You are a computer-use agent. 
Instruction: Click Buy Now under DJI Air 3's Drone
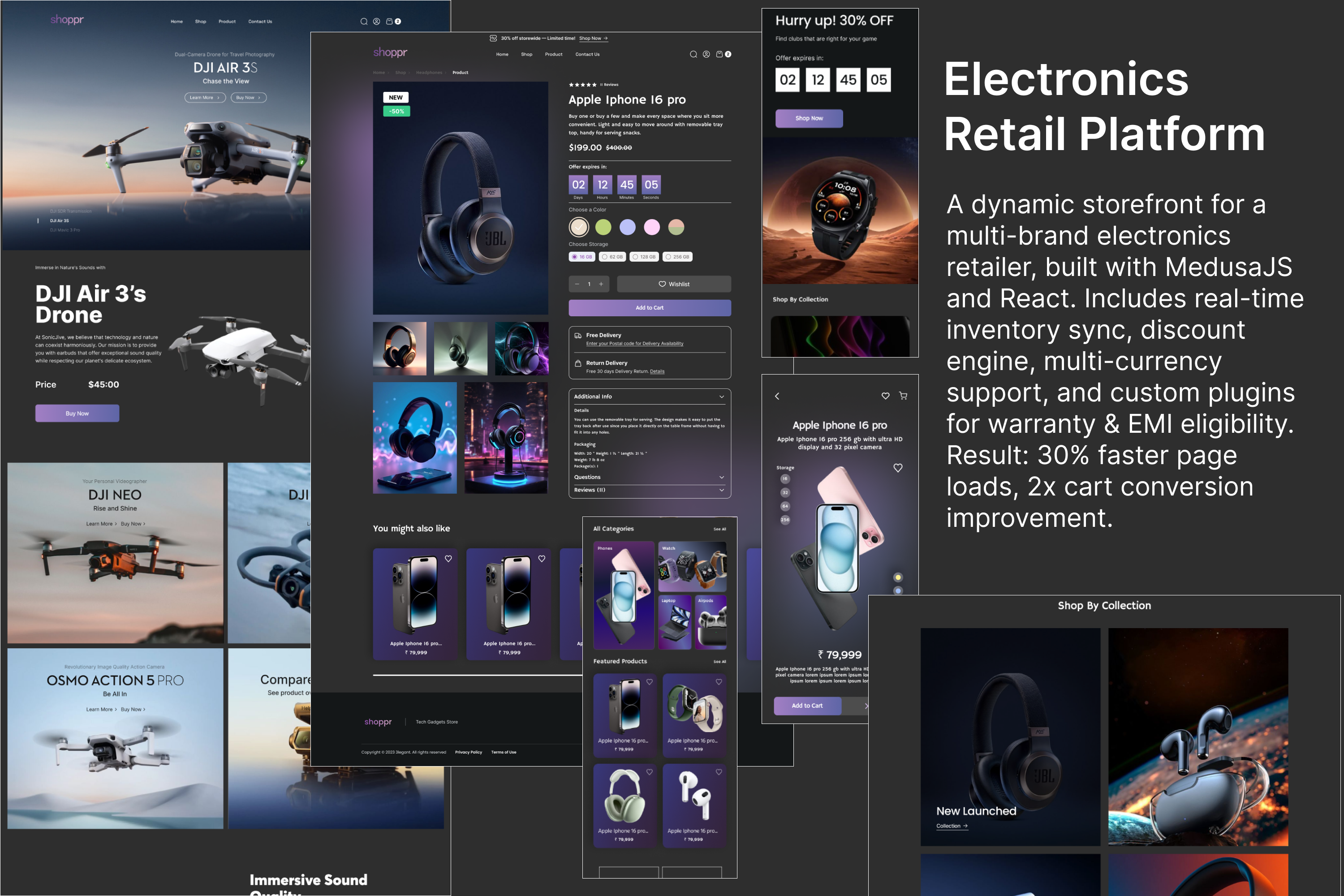point(77,413)
